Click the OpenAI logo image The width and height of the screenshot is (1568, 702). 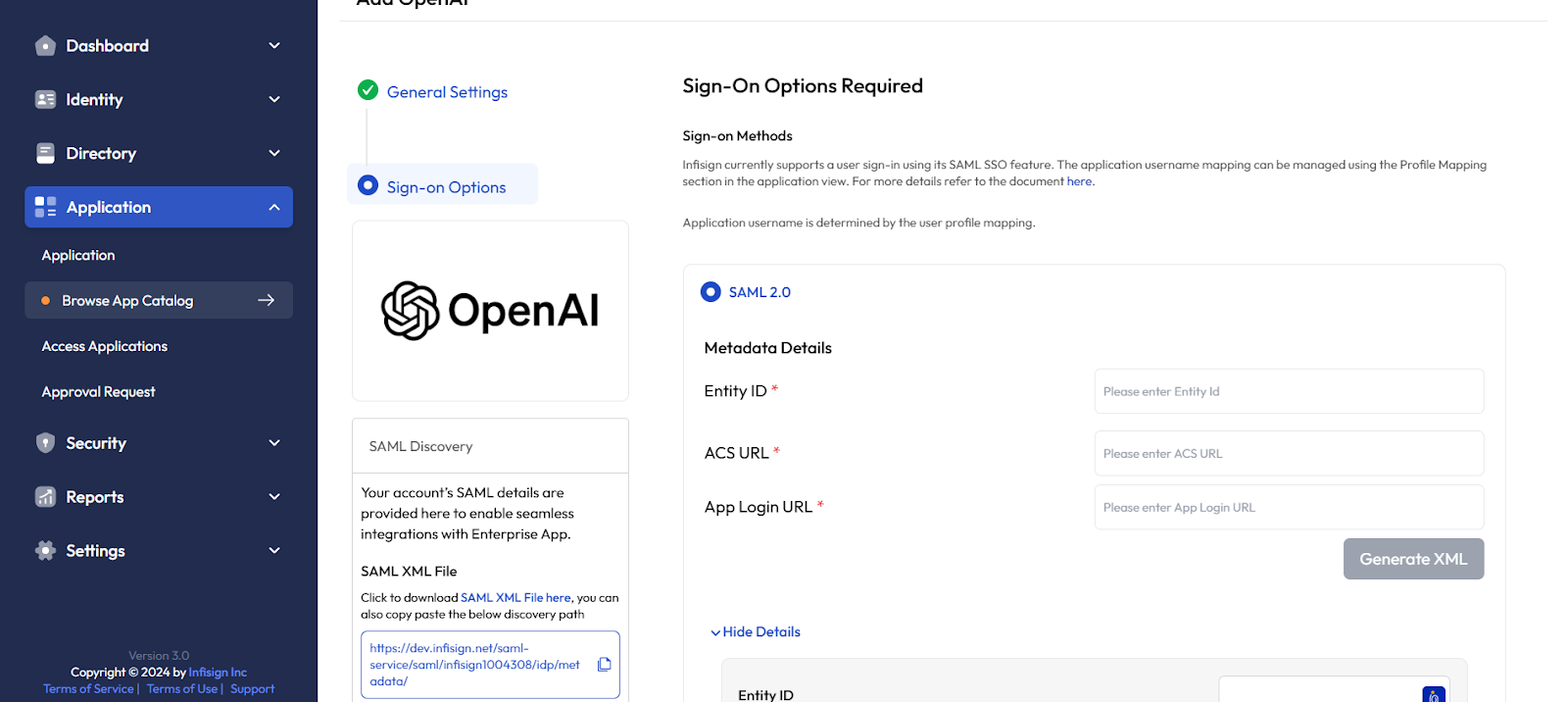point(490,311)
